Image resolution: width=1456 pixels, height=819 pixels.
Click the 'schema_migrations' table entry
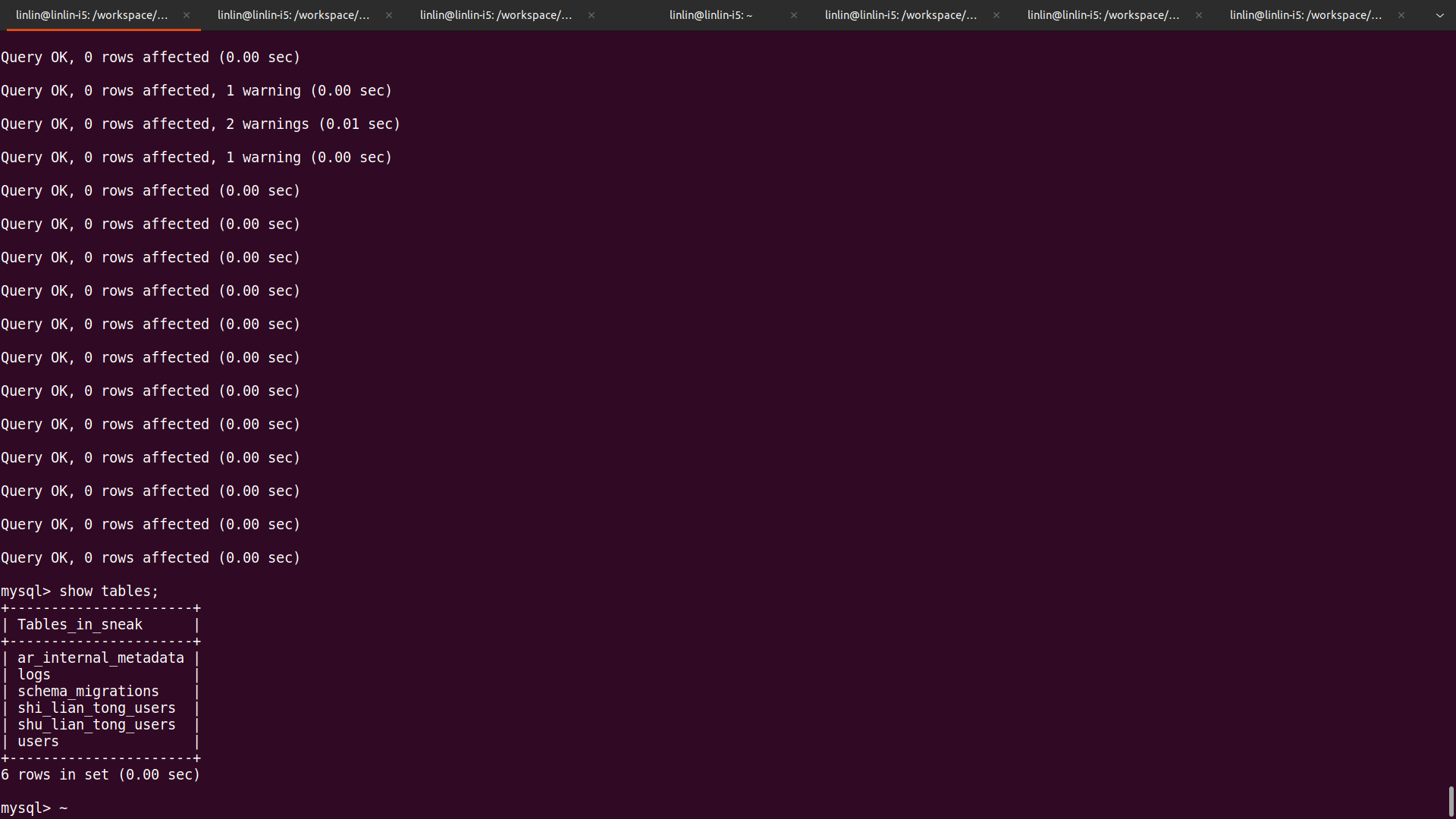[x=88, y=691]
